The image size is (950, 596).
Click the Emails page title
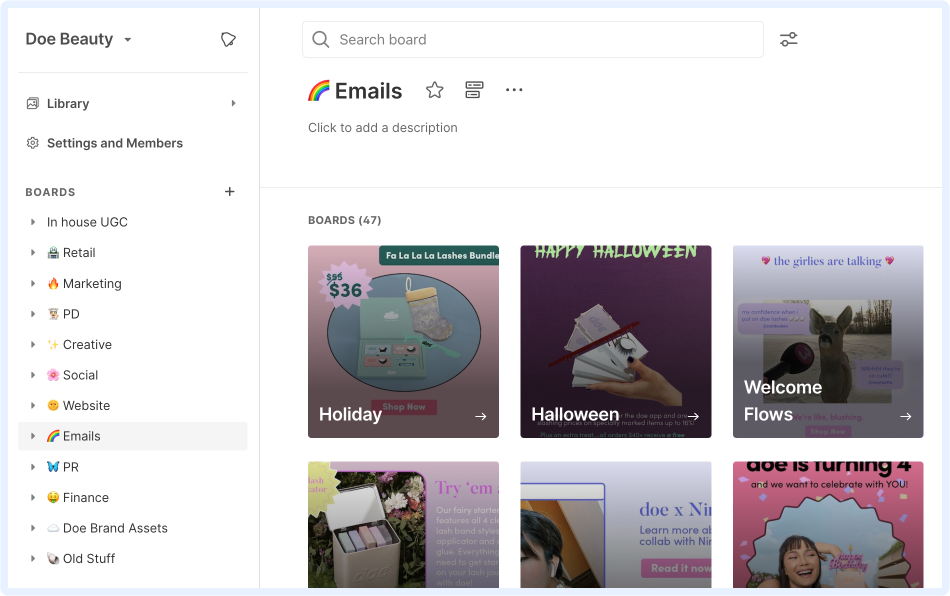[368, 91]
